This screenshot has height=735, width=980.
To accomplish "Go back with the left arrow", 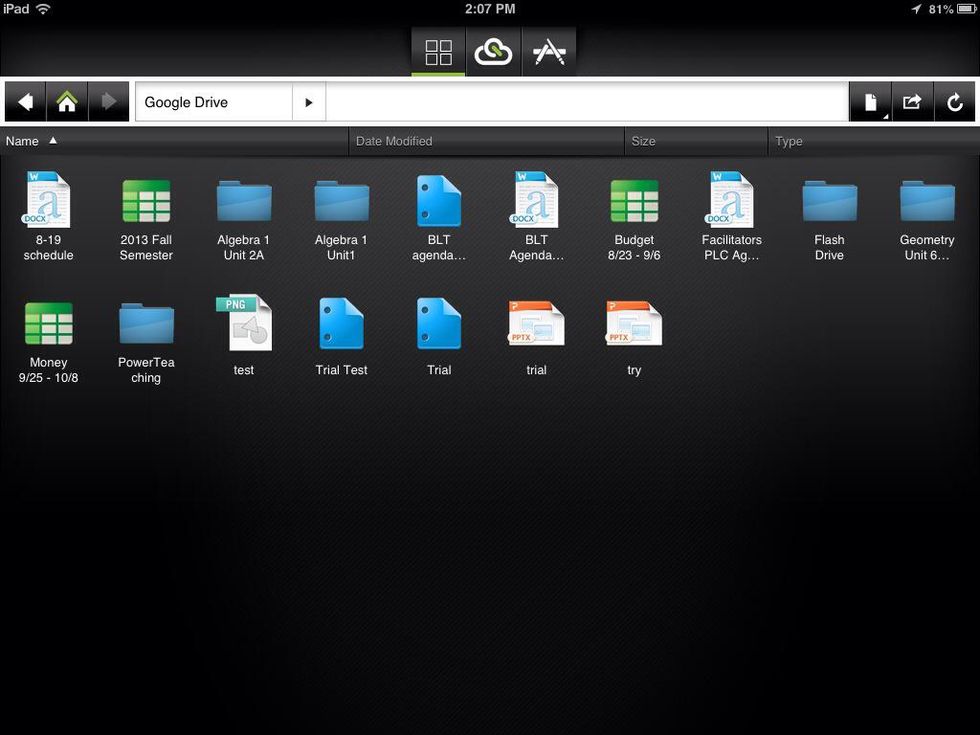I will (x=26, y=102).
